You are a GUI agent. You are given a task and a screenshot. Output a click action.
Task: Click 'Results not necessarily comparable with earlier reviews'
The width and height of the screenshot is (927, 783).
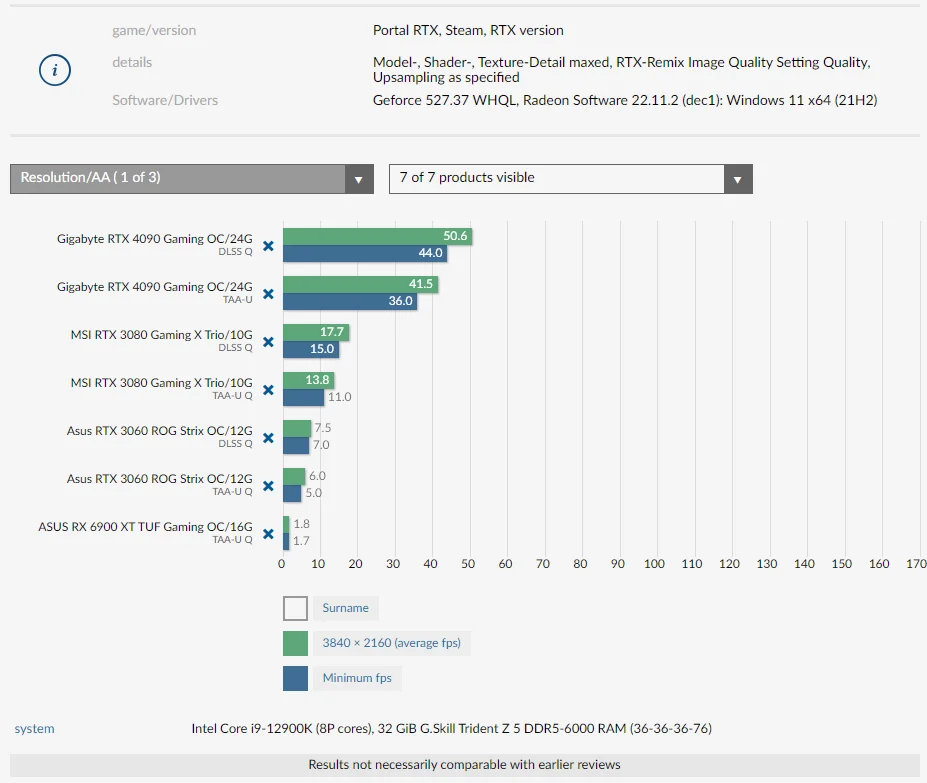pyautogui.click(x=465, y=765)
